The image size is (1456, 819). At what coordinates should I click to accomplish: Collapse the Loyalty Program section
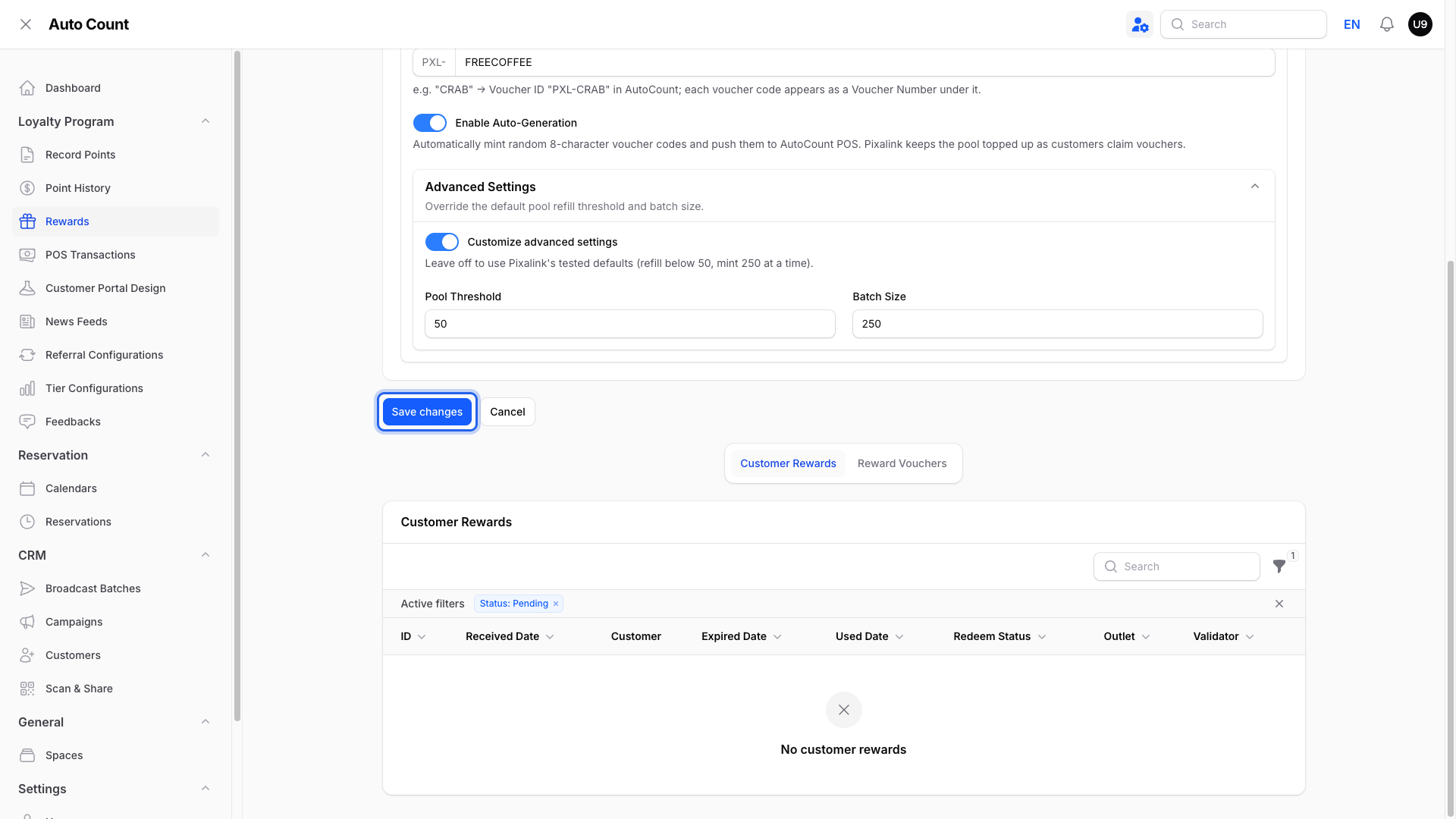(206, 121)
